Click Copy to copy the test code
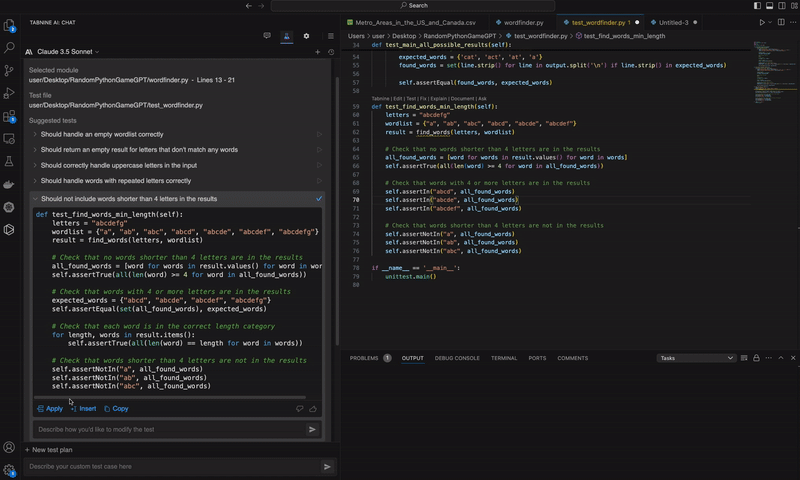Image resolution: width=800 pixels, height=480 pixels. point(115,408)
